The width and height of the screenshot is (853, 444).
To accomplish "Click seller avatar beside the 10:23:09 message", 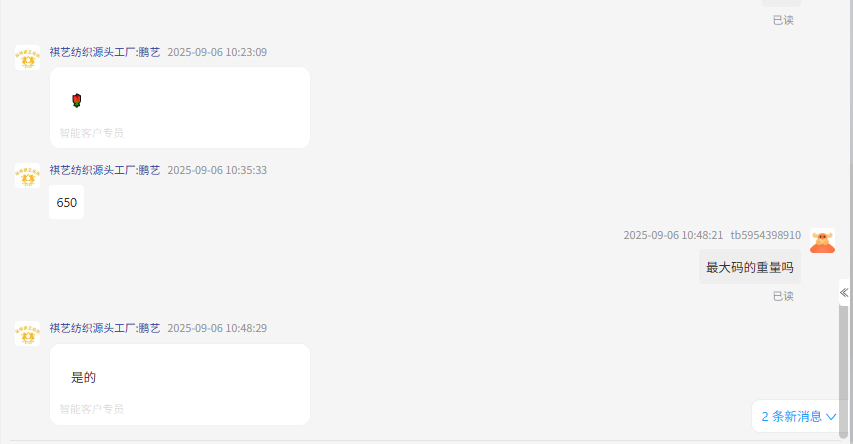I will [x=27, y=58].
